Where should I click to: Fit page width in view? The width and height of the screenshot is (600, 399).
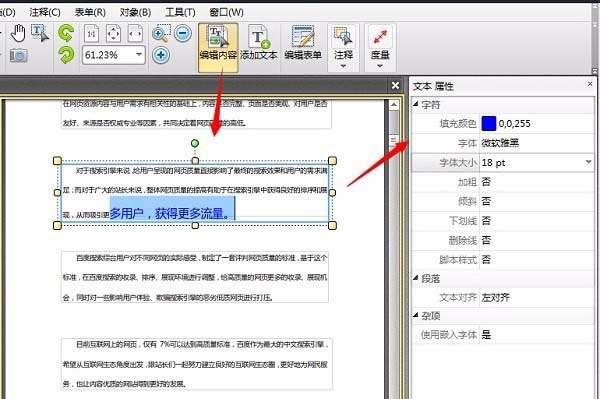tap(135, 34)
